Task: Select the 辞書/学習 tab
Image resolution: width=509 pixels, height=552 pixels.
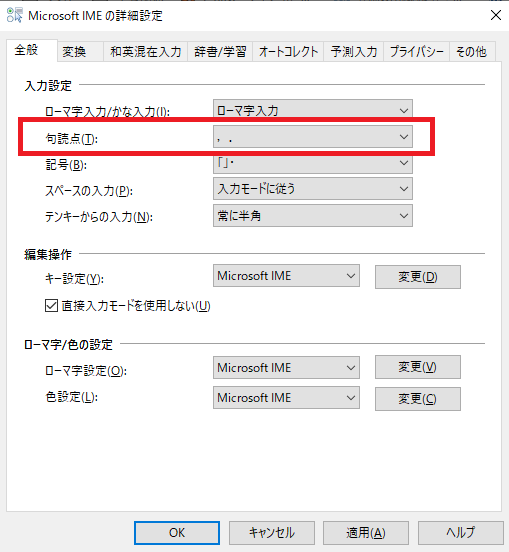Action: tap(220, 52)
